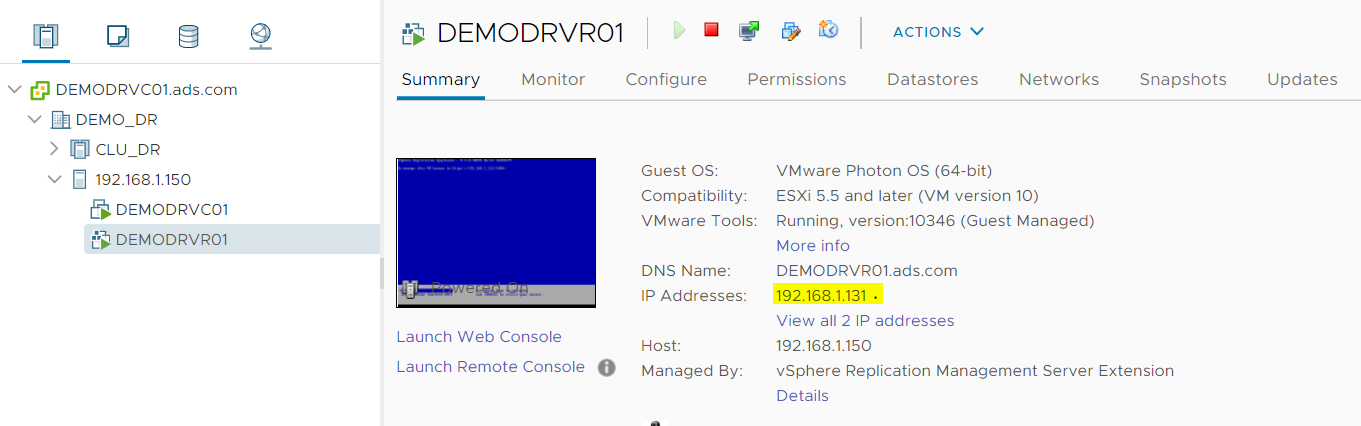Select DEMO_DR datacenter in the tree

[116, 120]
